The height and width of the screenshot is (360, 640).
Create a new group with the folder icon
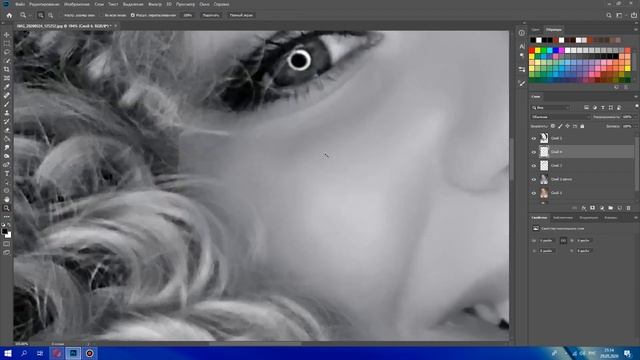pyautogui.click(x=611, y=208)
